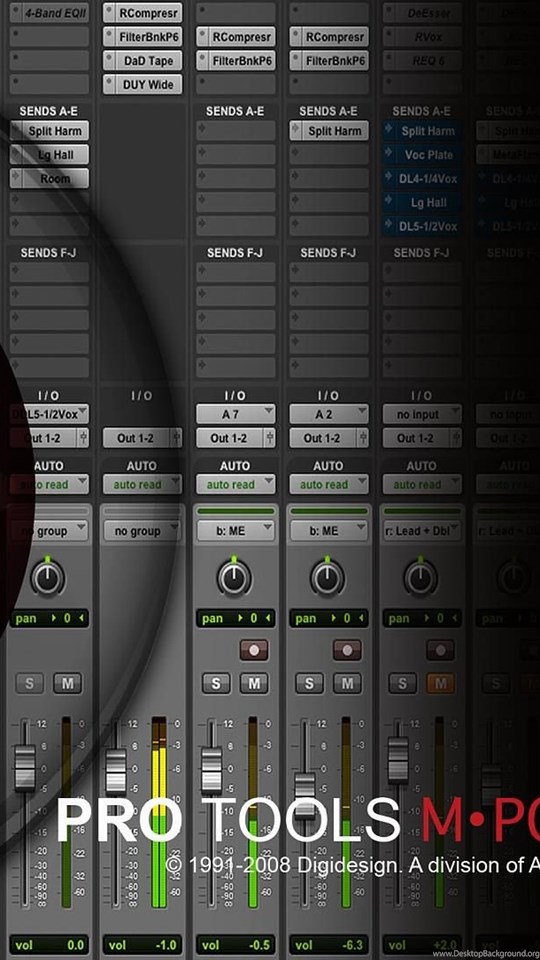Viewport: 540px width, 960px height.
Task: Open the DL4-1/4Vox send
Action: click(429, 178)
